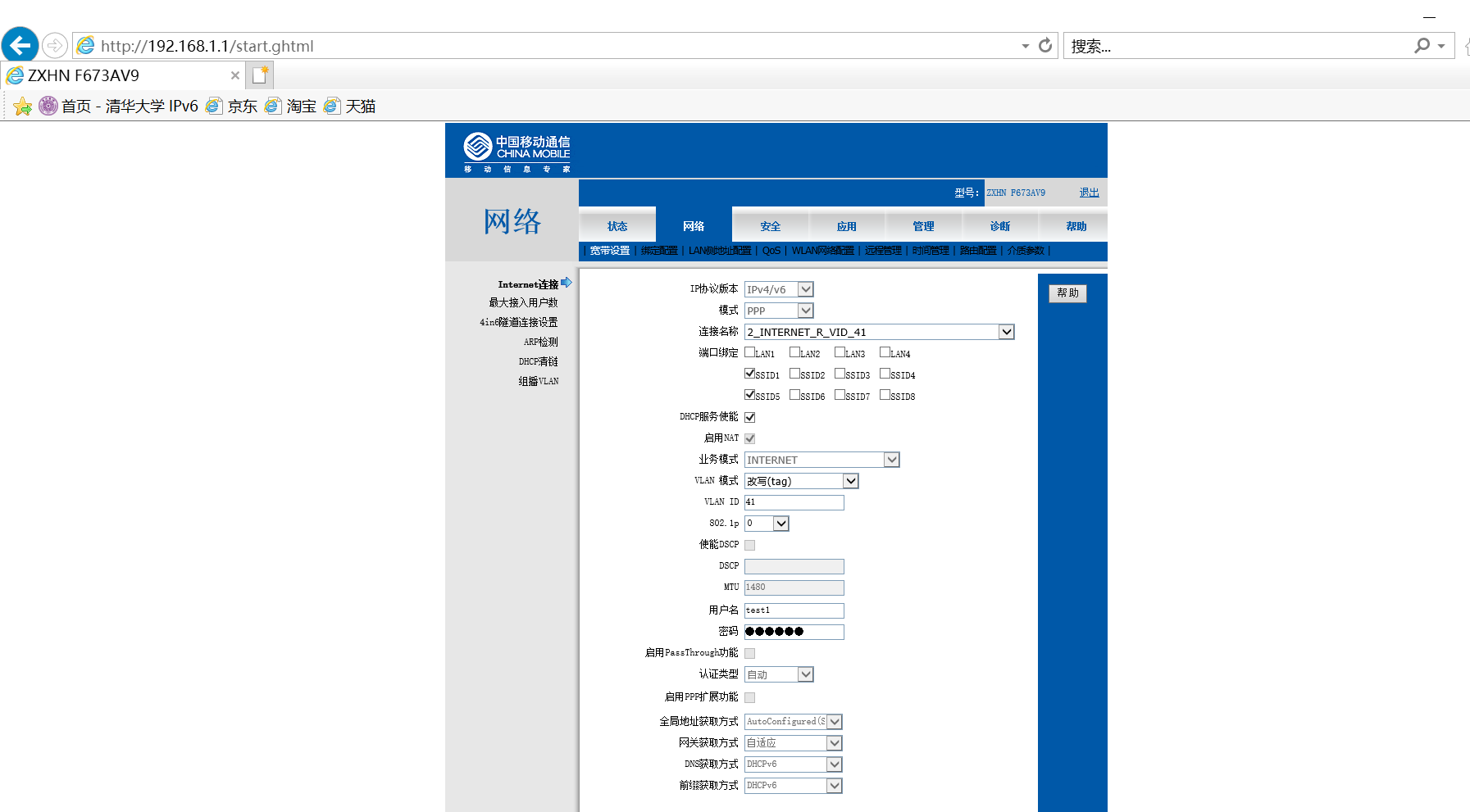This screenshot has width=1470, height=812.
Task: Open the 淘宝 bookmark
Action: pos(290,107)
